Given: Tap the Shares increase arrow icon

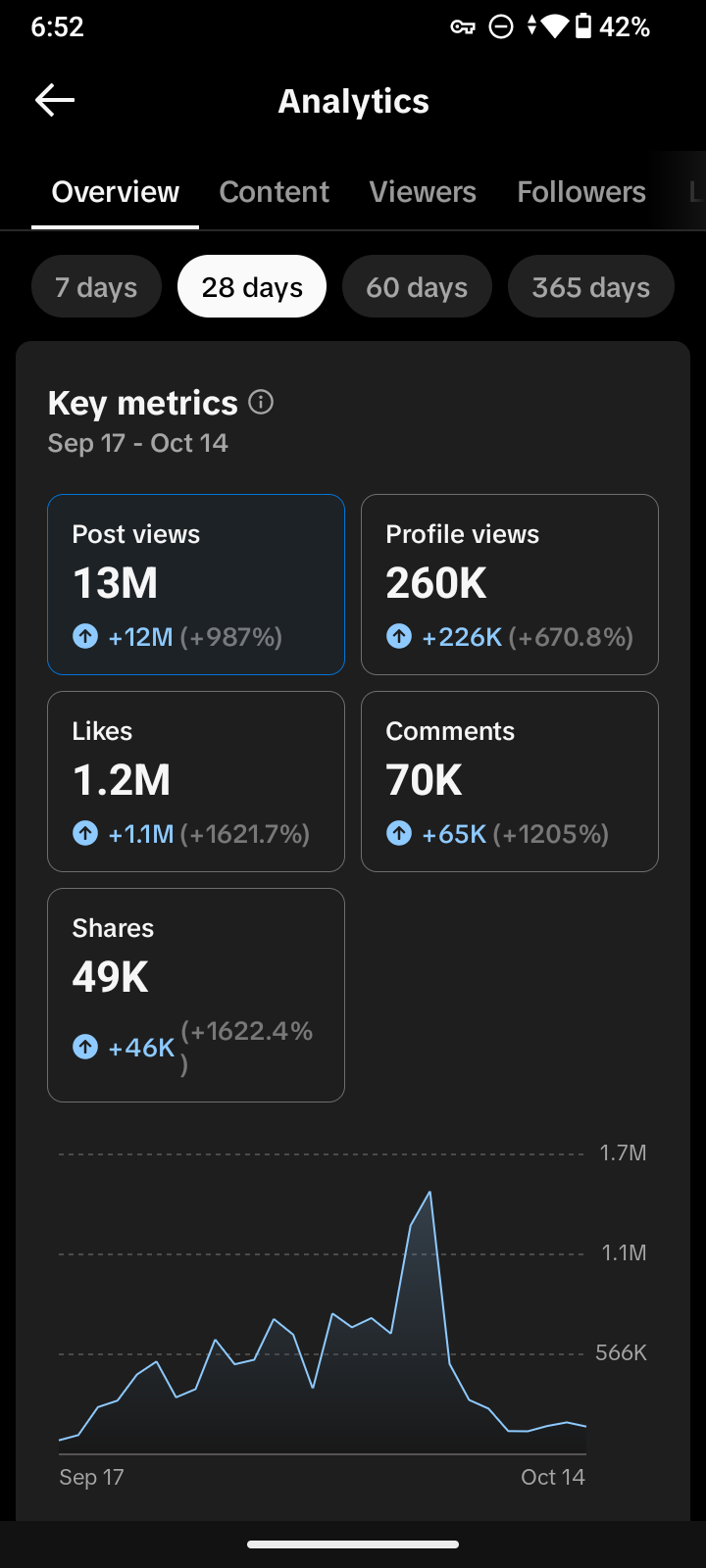Looking at the screenshot, I should click(85, 1048).
